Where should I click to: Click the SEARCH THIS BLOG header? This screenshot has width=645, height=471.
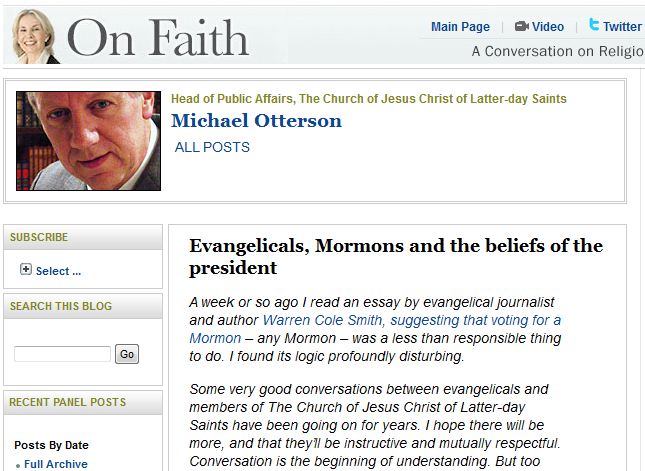tap(60, 306)
